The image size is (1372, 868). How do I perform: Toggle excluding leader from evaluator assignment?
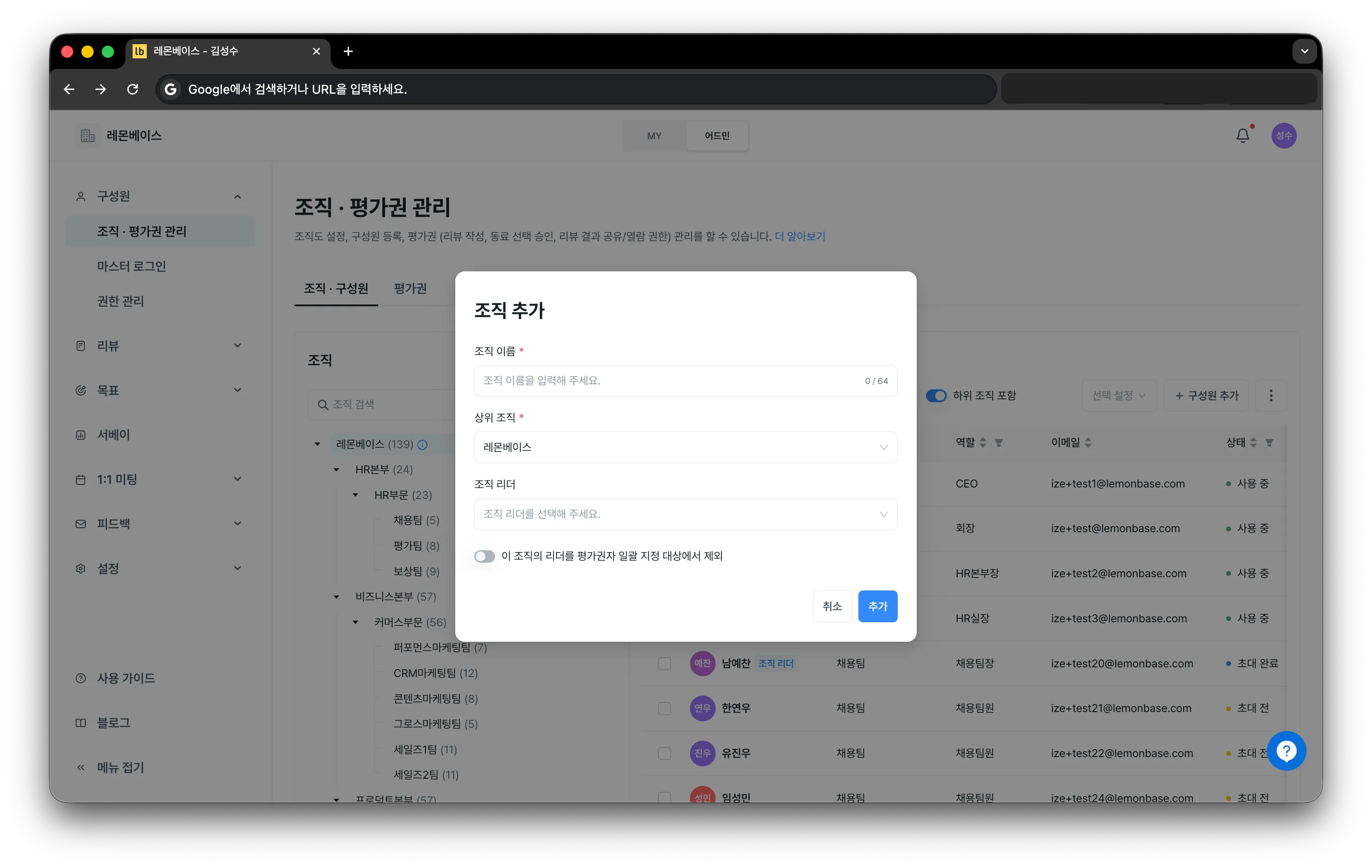(x=484, y=556)
